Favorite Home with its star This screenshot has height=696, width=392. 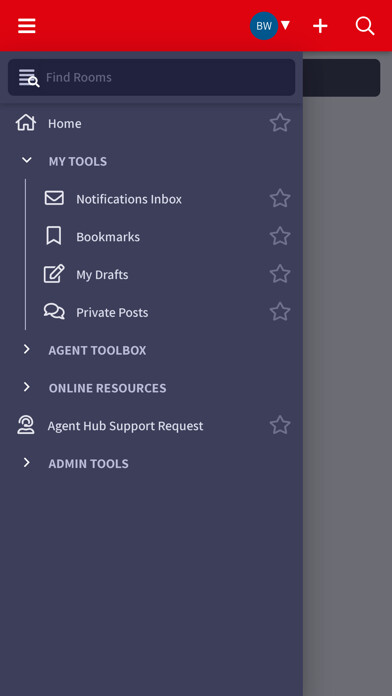280,123
